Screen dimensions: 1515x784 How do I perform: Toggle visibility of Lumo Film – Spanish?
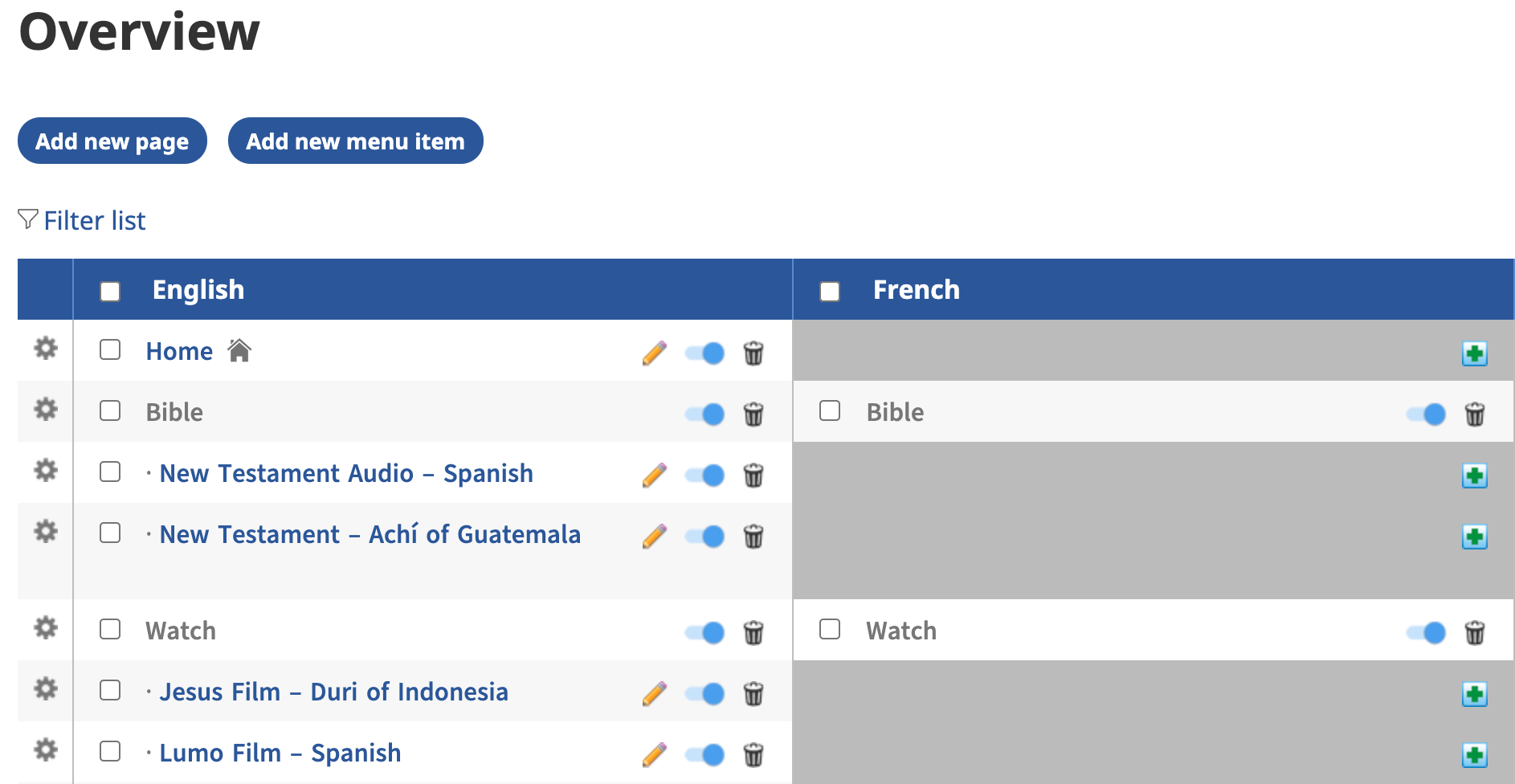(705, 755)
